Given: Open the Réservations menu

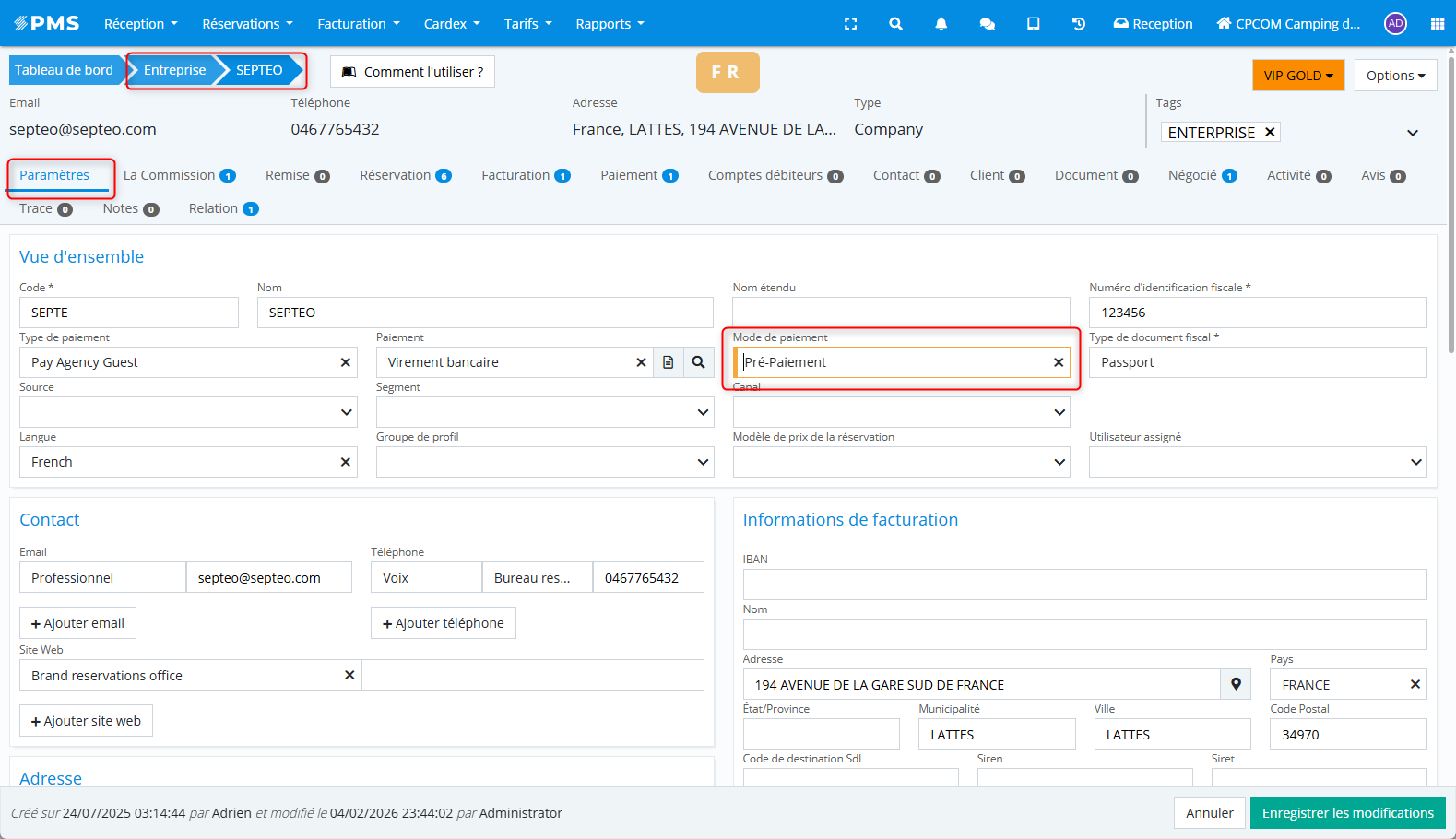Looking at the screenshot, I should click(x=247, y=24).
